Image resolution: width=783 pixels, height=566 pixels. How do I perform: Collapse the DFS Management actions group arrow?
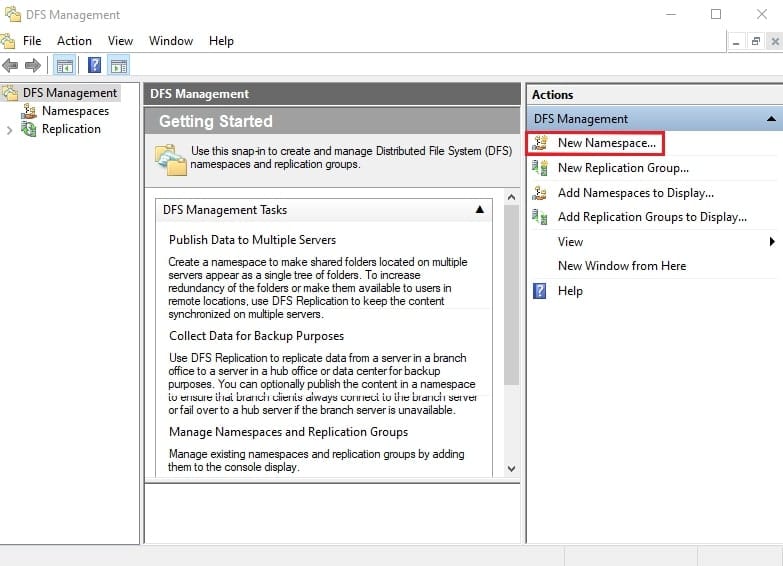[771, 119]
